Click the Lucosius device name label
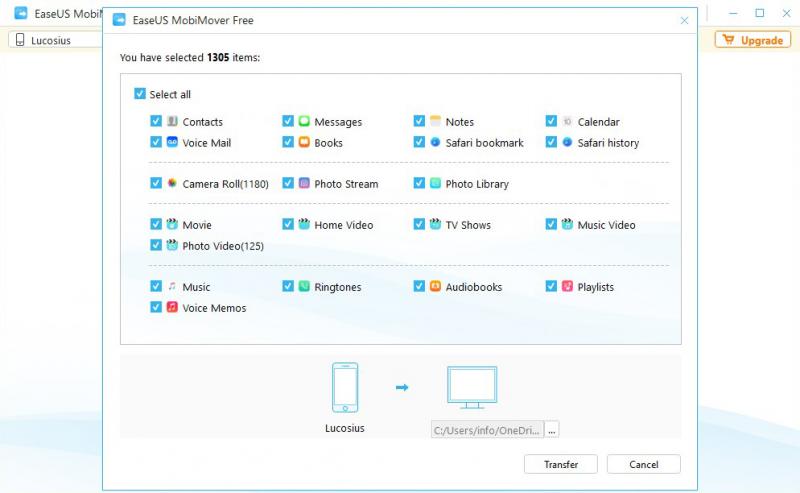 [x=345, y=428]
